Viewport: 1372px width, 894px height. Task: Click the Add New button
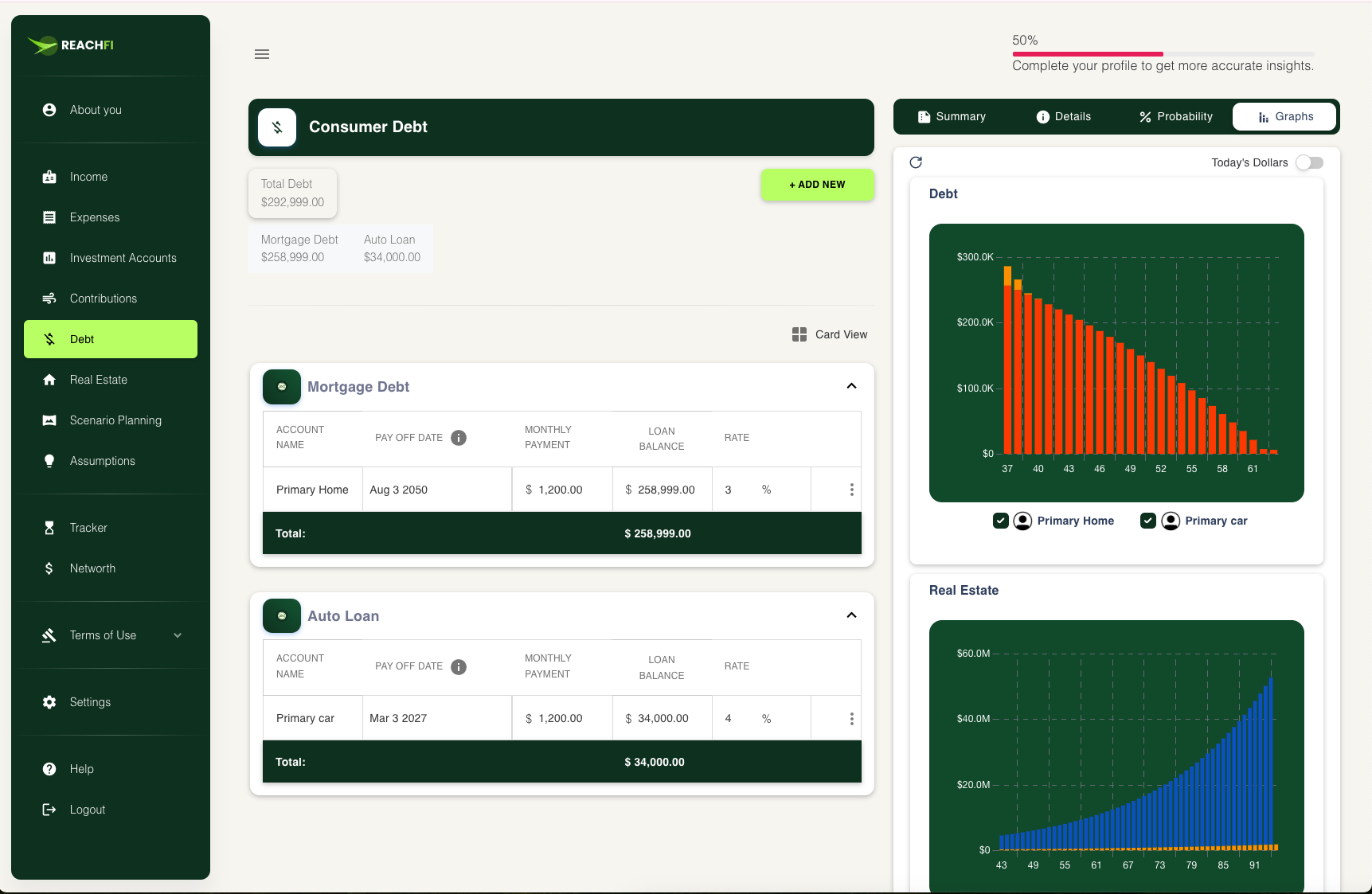click(x=817, y=185)
